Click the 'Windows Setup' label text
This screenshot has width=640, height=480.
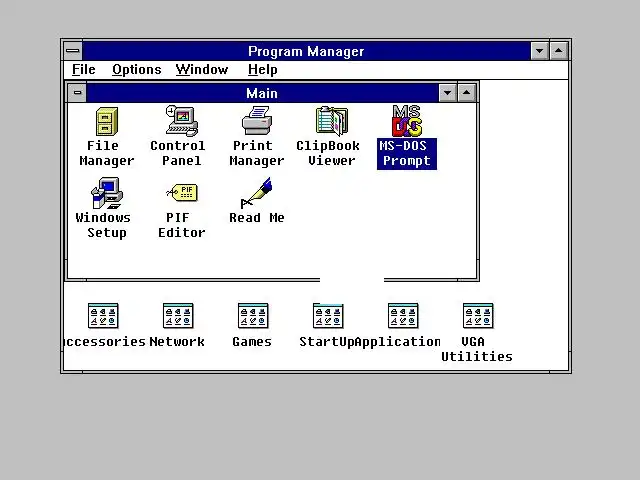click(x=103, y=225)
